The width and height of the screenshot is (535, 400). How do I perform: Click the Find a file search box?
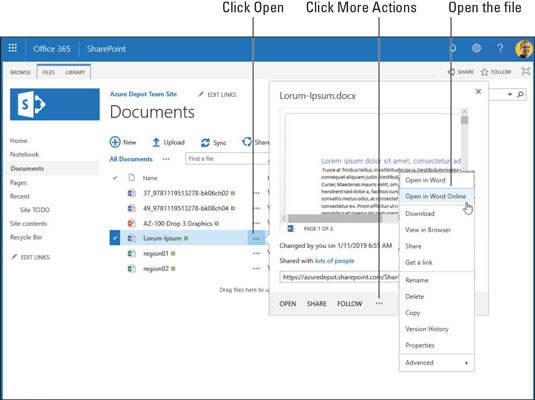click(x=227, y=159)
